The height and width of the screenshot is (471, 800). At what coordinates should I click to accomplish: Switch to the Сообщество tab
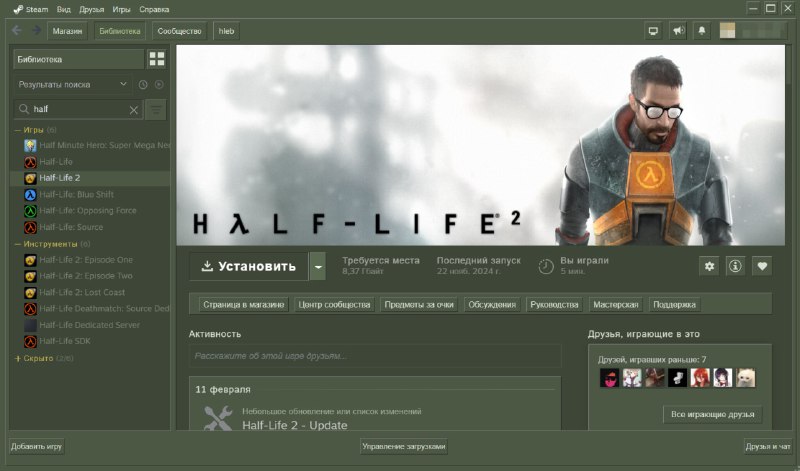click(179, 31)
